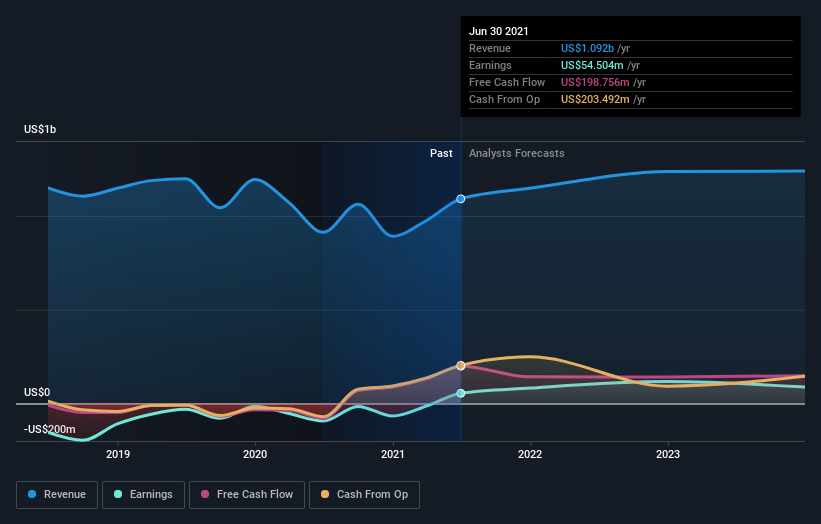The height and width of the screenshot is (524, 821).
Task: Click the teal Earnings legend dot
Action: coord(118,494)
